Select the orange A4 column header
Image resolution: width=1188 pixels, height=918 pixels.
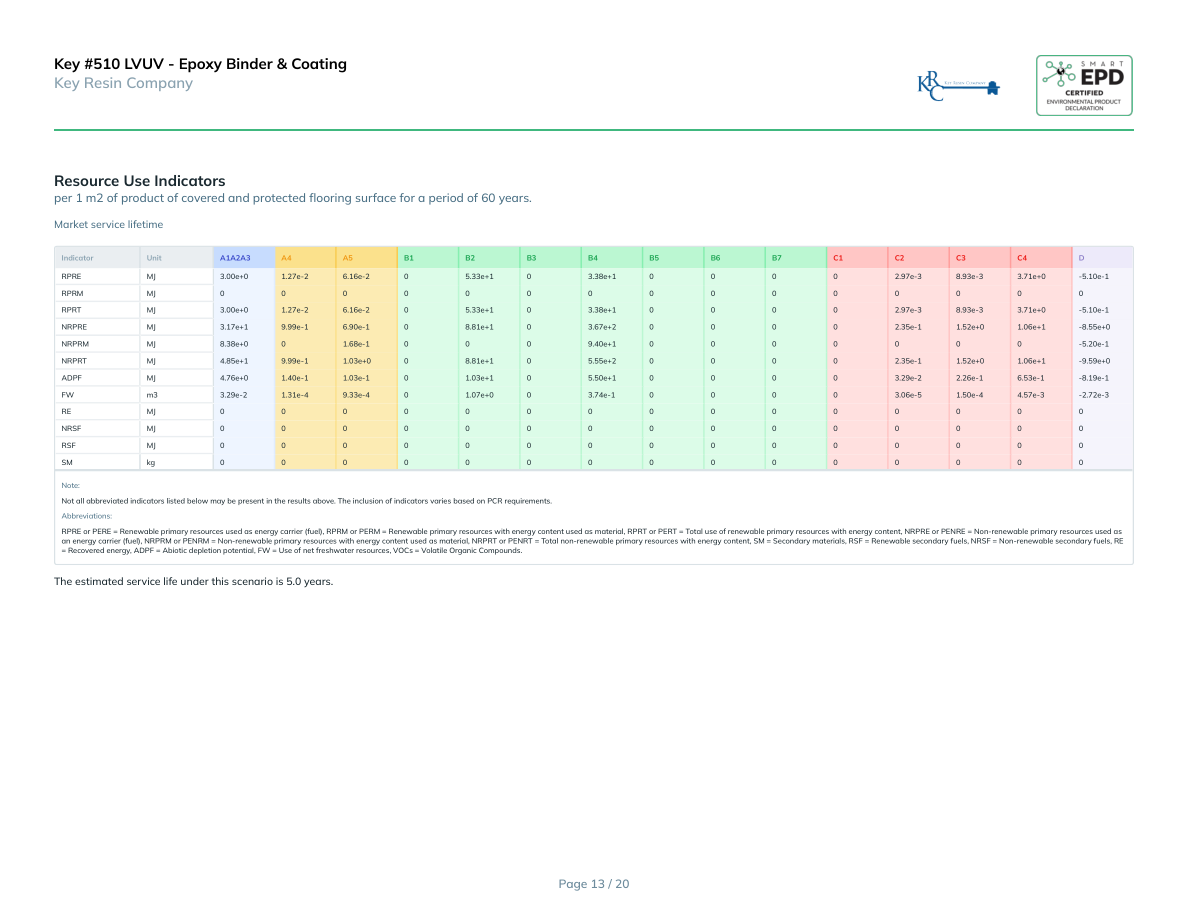(286, 258)
